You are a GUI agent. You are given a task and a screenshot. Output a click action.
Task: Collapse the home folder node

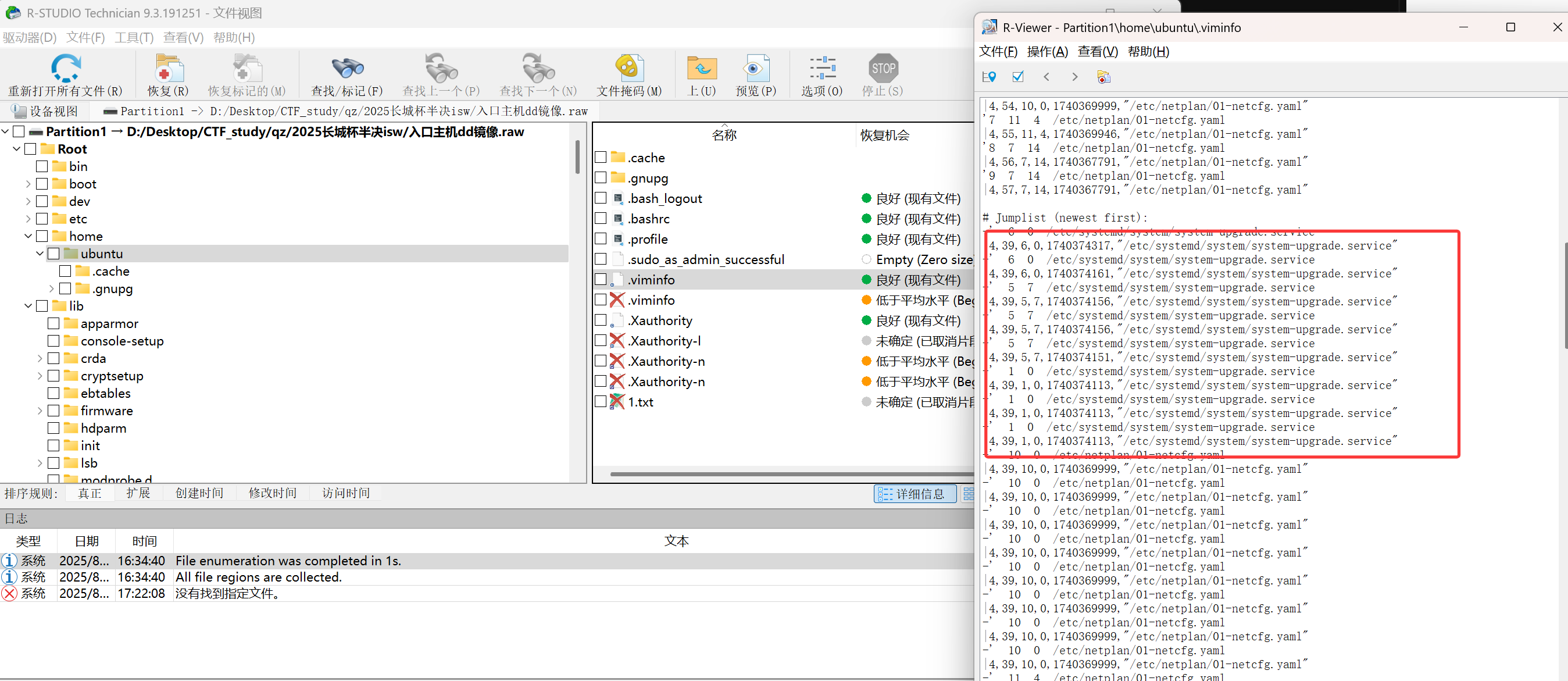point(28,236)
